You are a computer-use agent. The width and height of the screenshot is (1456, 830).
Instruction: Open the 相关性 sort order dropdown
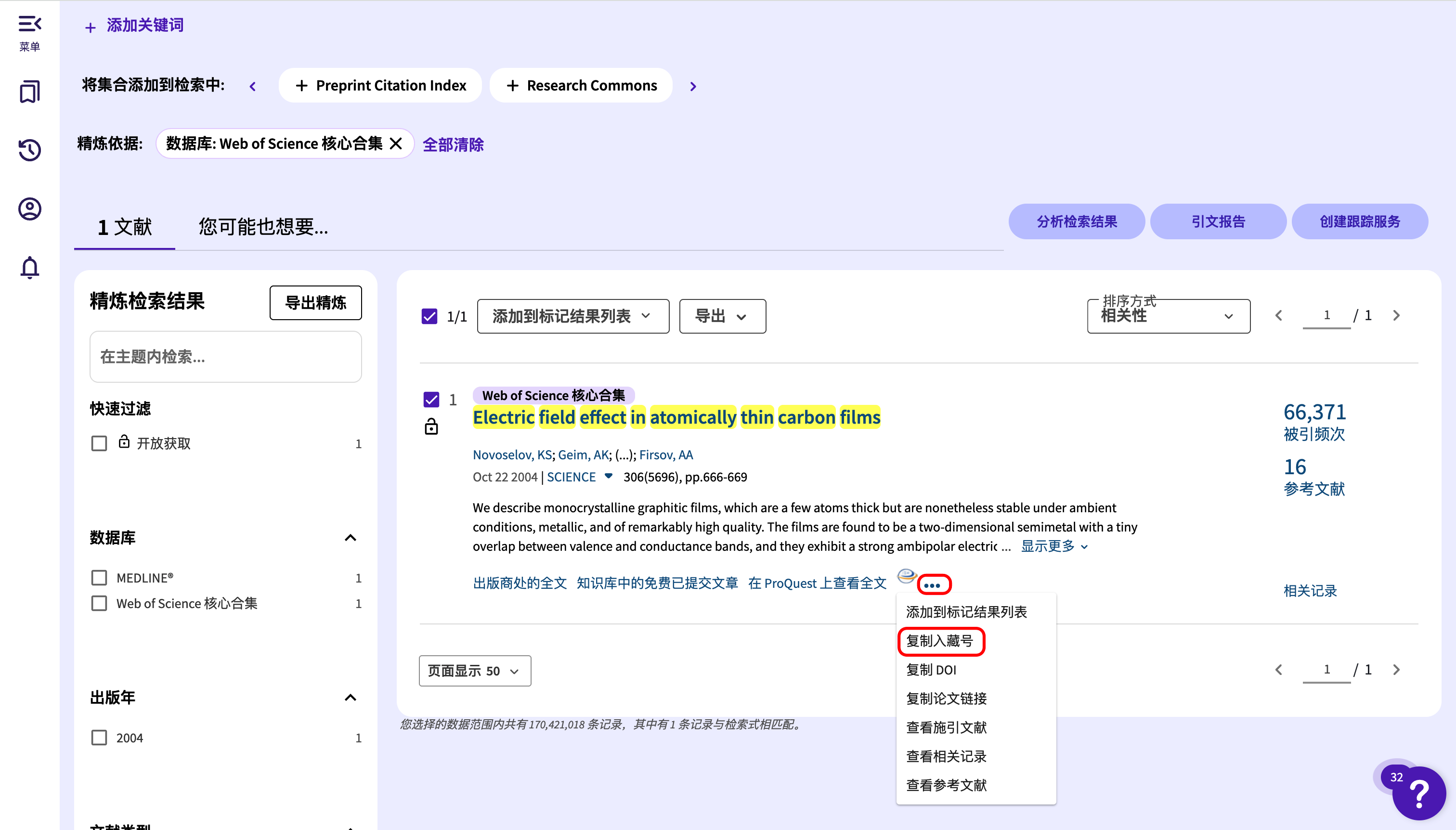coord(1168,316)
